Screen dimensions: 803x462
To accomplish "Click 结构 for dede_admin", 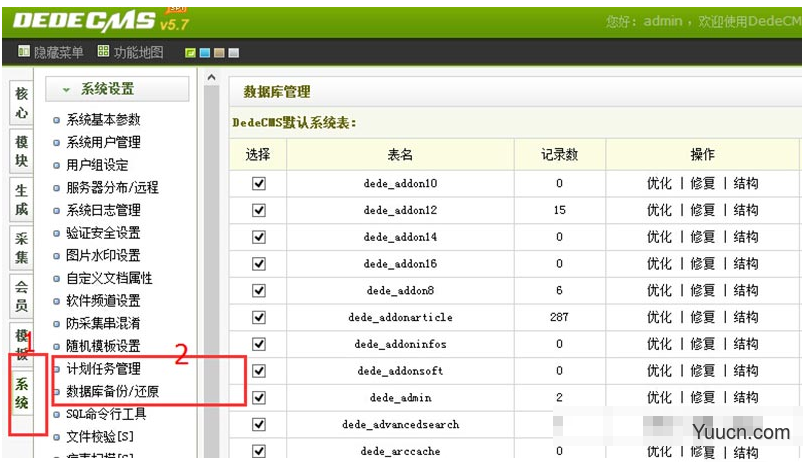I will coord(746,397).
